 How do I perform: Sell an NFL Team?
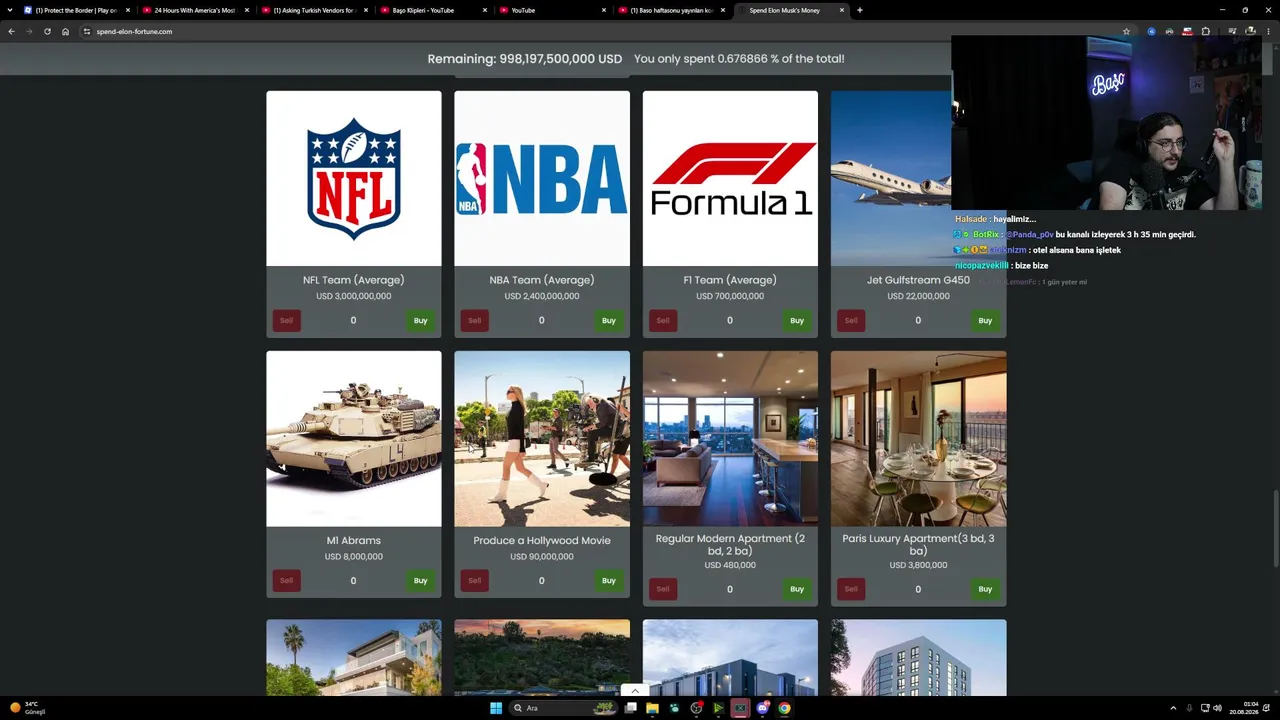287,321
